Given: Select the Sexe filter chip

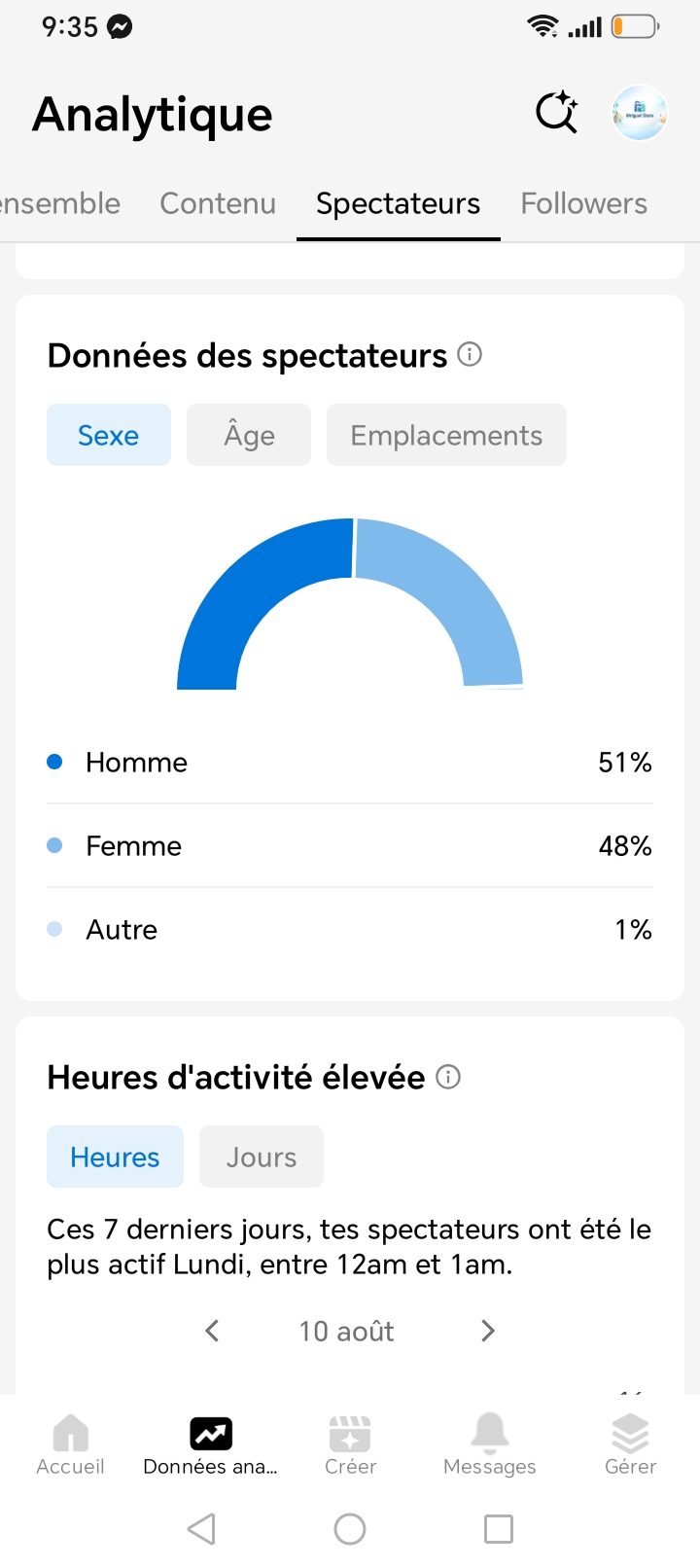Looking at the screenshot, I should [109, 435].
